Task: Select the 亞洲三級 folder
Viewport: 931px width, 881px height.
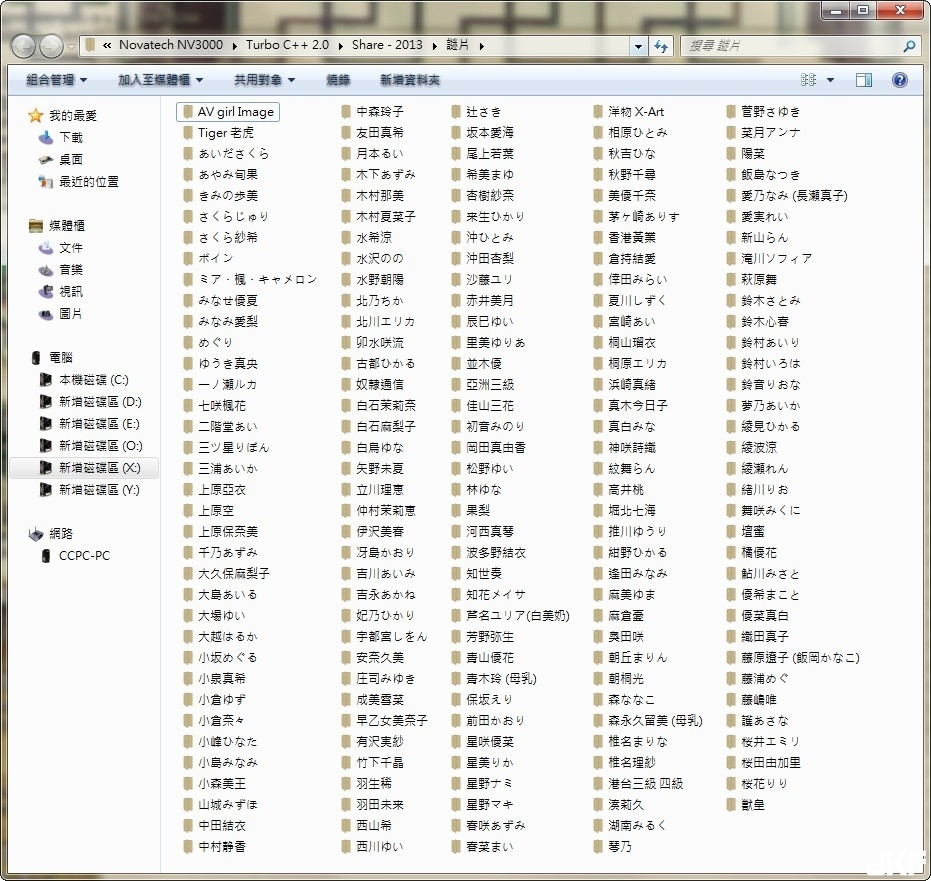Action: 483,384
